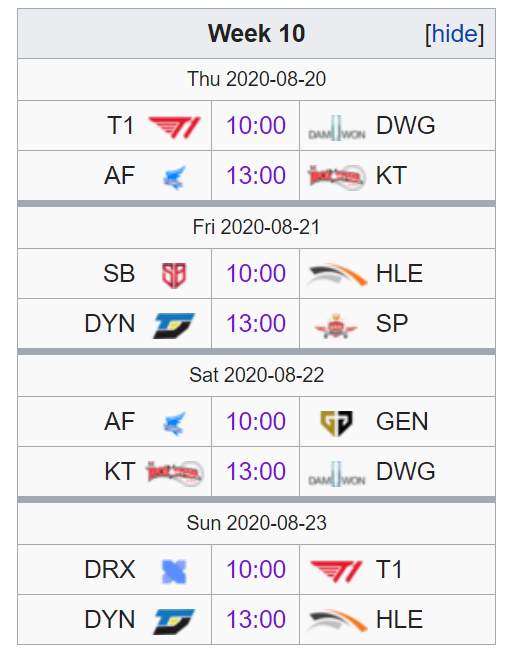524x668 pixels.
Task: Click the SeolHaeOne Prince SP logo
Action: [x=337, y=325]
